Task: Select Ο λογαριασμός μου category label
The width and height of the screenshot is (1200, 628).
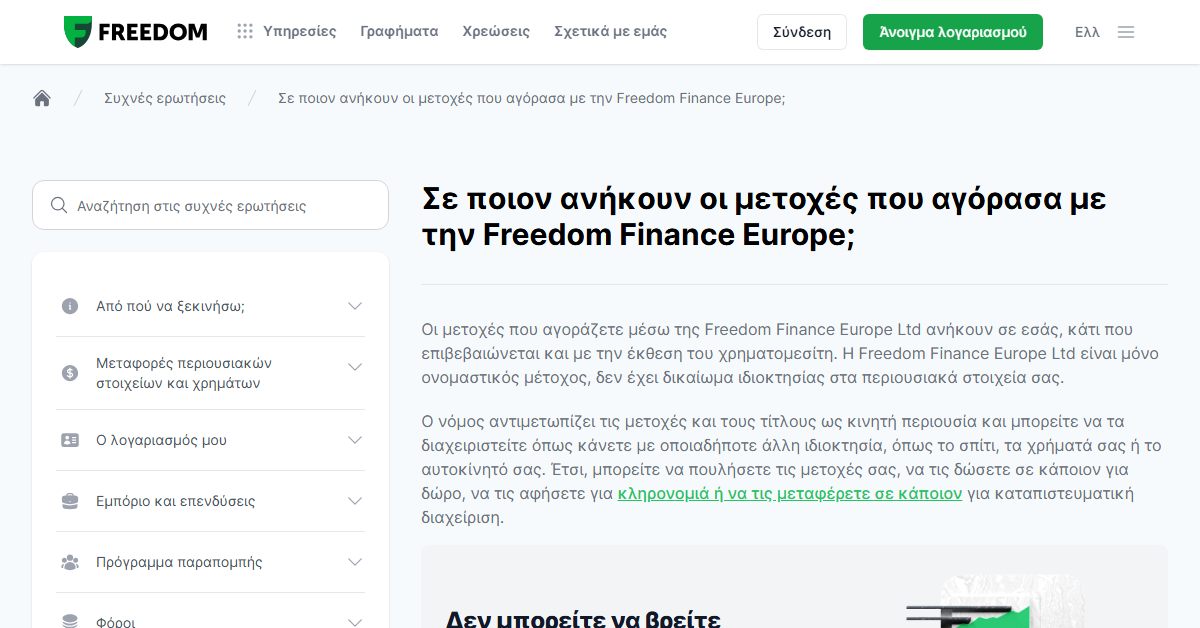Action: pyautogui.click(x=161, y=440)
